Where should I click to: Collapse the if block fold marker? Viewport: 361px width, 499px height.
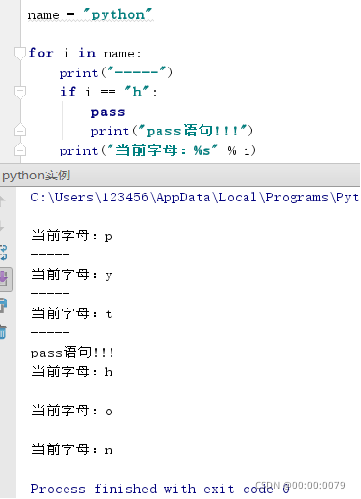click(x=20, y=91)
